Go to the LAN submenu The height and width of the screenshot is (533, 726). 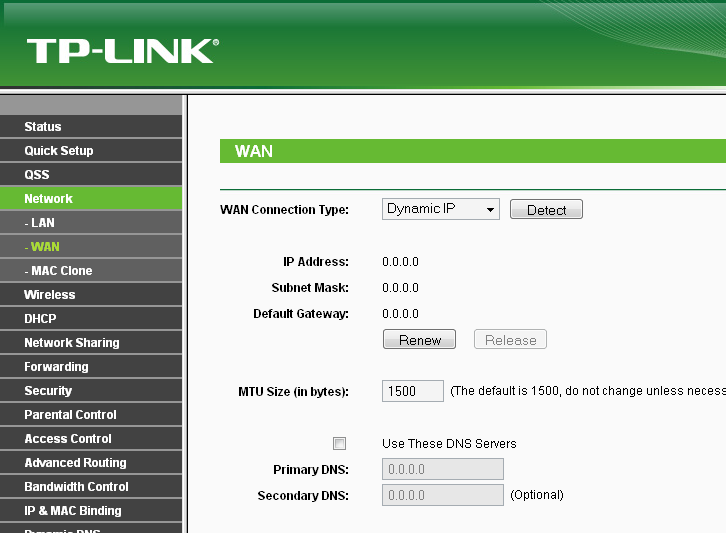click(91, 223)
